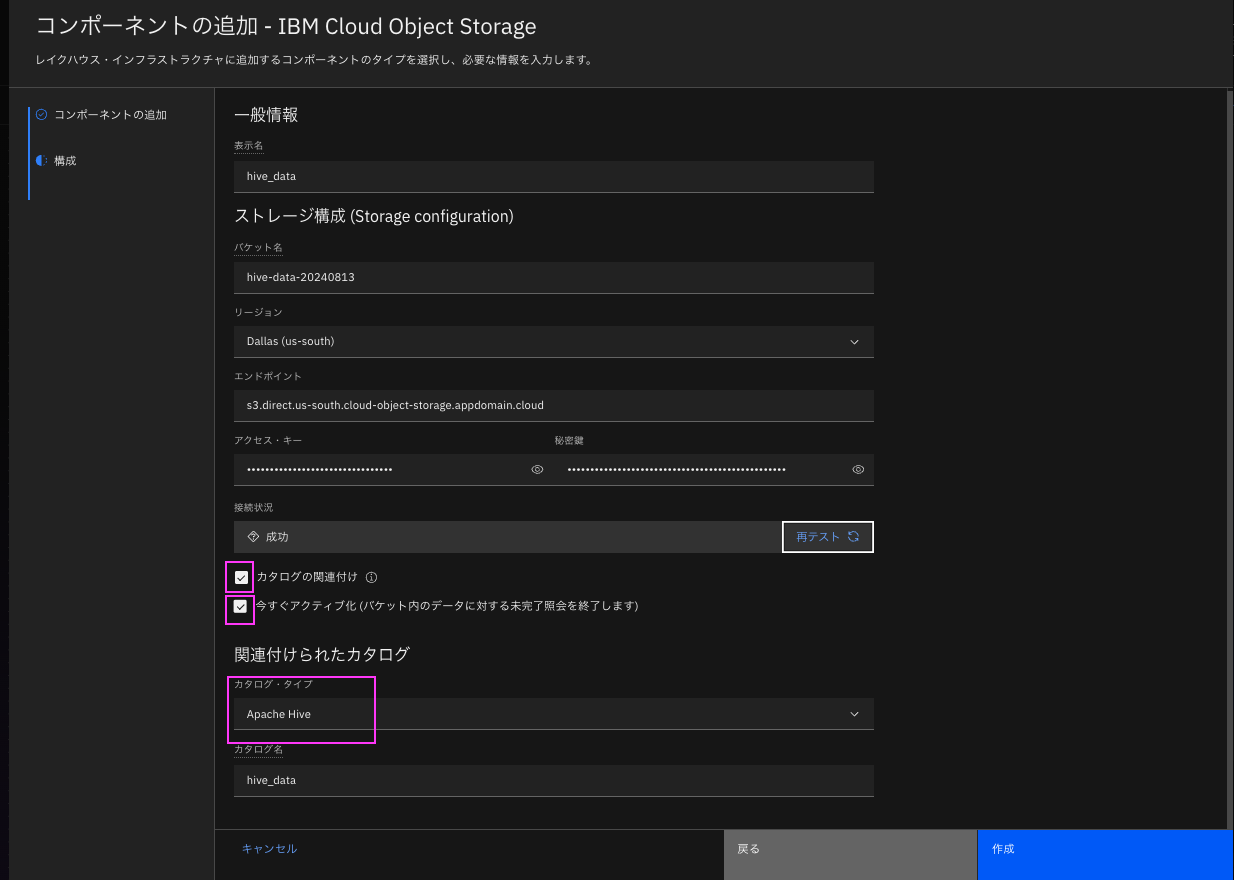Click the 成功 connection status icon

pyautogui.click(x=253, y=537)
